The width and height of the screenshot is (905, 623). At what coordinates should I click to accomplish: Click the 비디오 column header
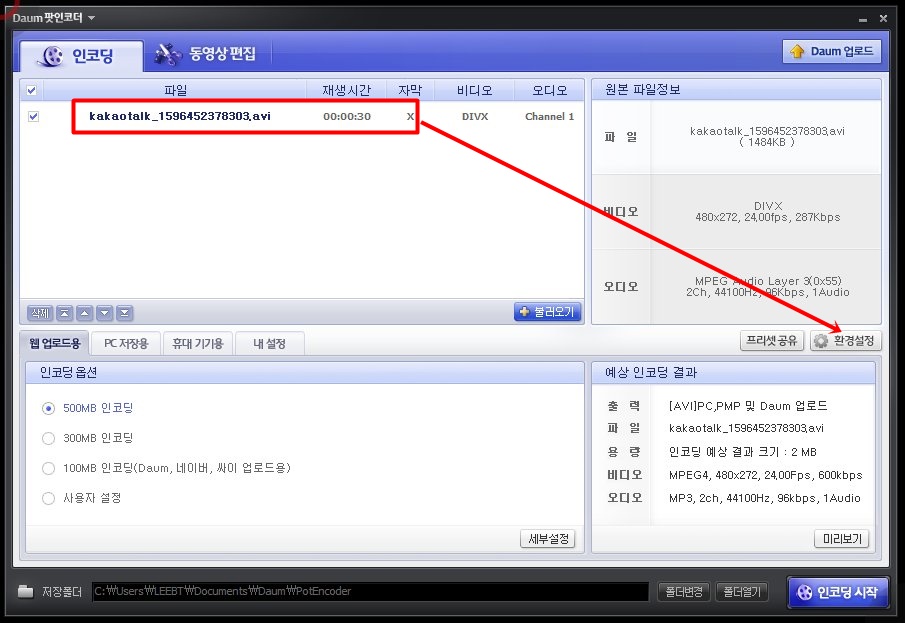[x=474, y=90]
